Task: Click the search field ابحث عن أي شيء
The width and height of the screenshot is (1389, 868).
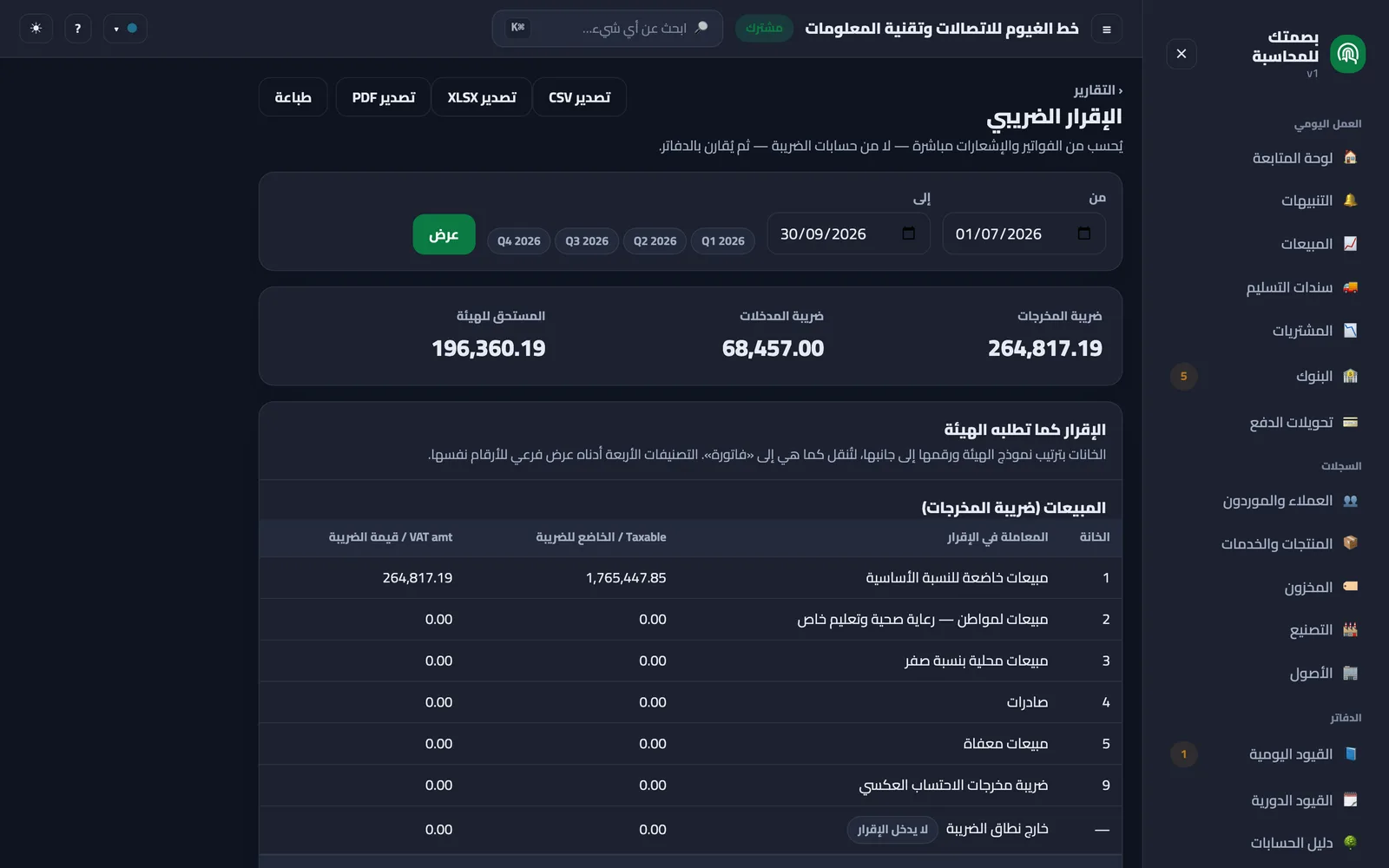Action: 608,29
